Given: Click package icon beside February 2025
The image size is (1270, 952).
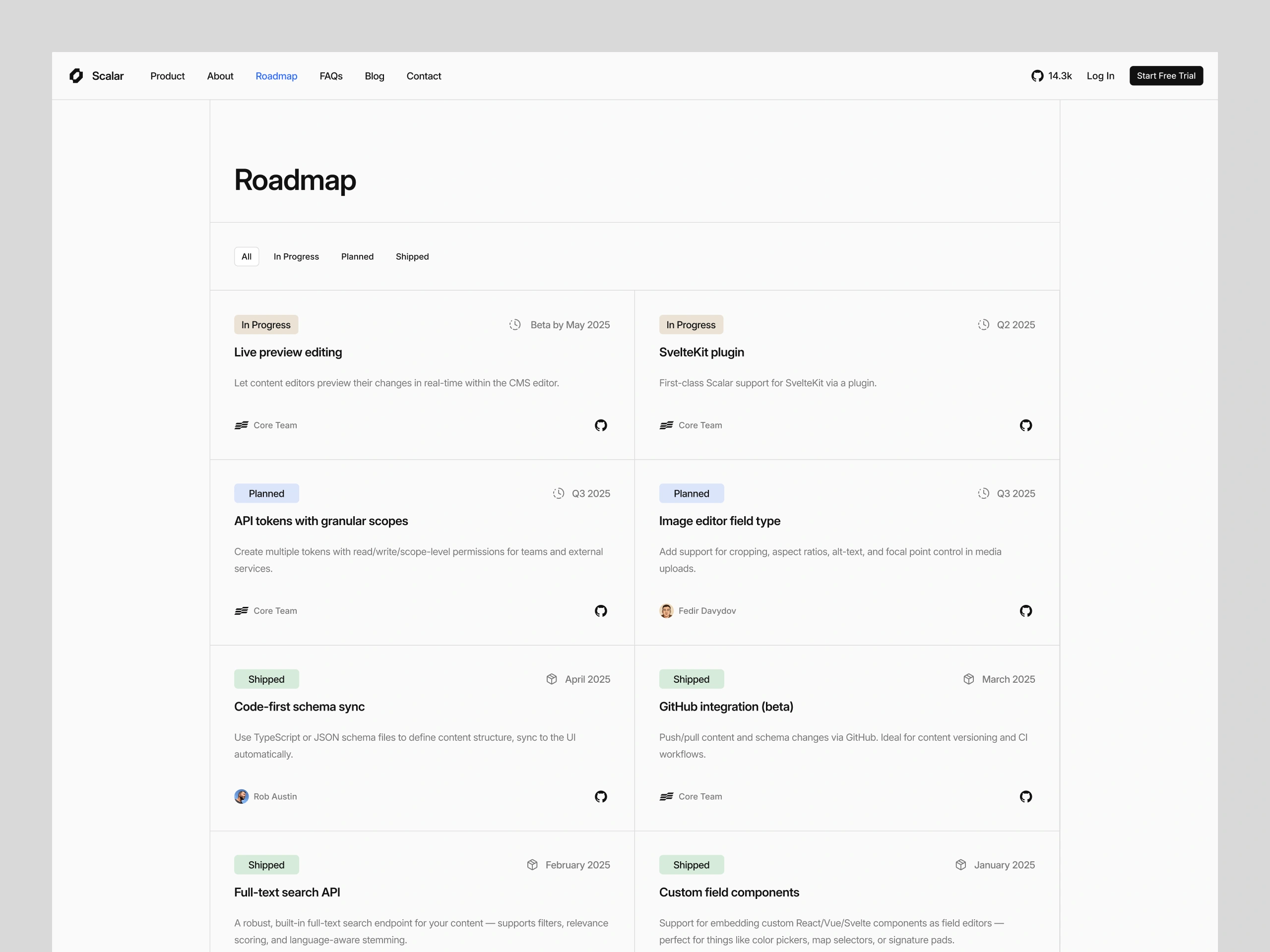Looking at the screenshot, I should 532,865.
